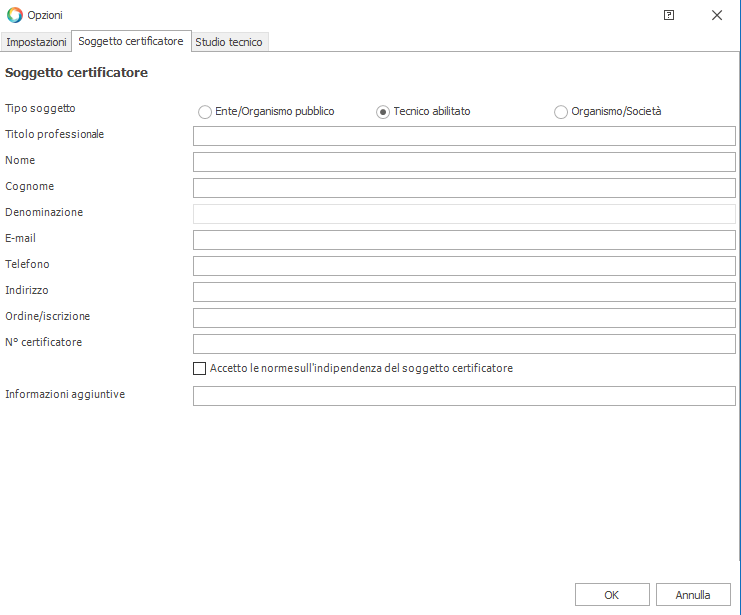
Task: Switch to the Impostazioni tab
Action: pyautogui.click(x=36, y=42)
